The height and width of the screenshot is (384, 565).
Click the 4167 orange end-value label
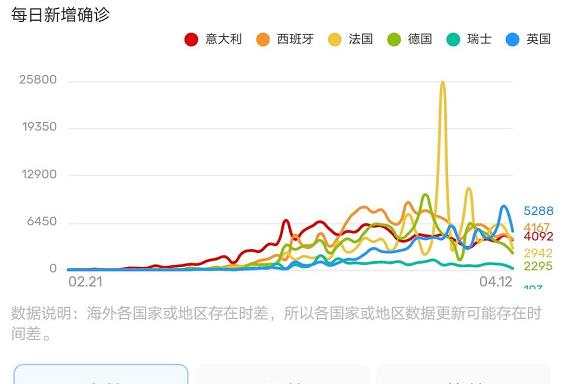pos(537,227)
